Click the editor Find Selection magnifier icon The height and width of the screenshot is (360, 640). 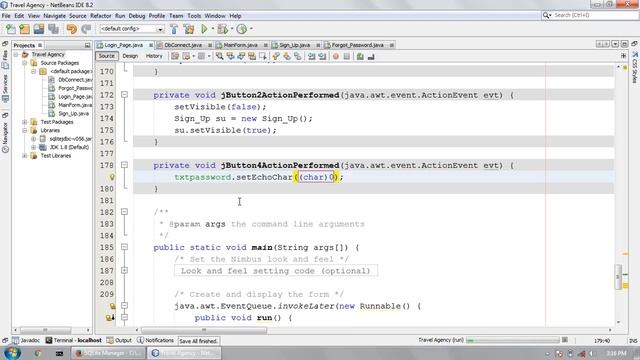tap(220, 56)
